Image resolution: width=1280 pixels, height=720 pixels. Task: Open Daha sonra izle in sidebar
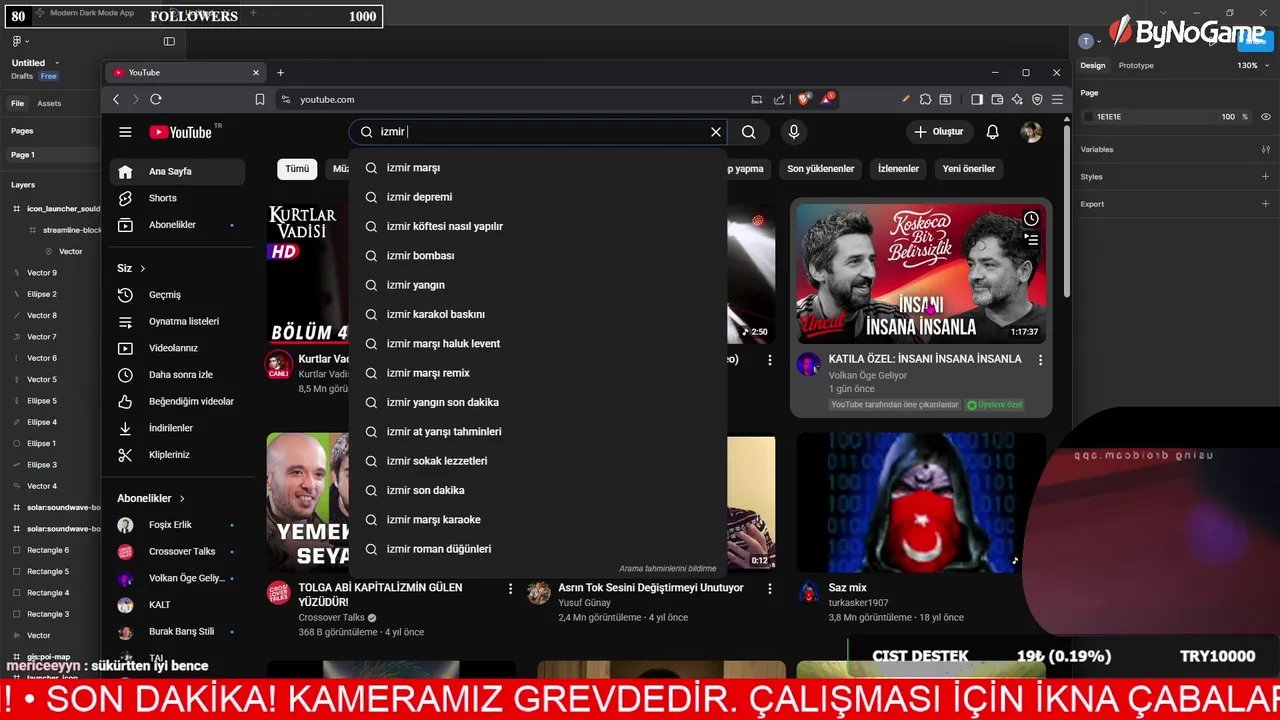[176, 375]
